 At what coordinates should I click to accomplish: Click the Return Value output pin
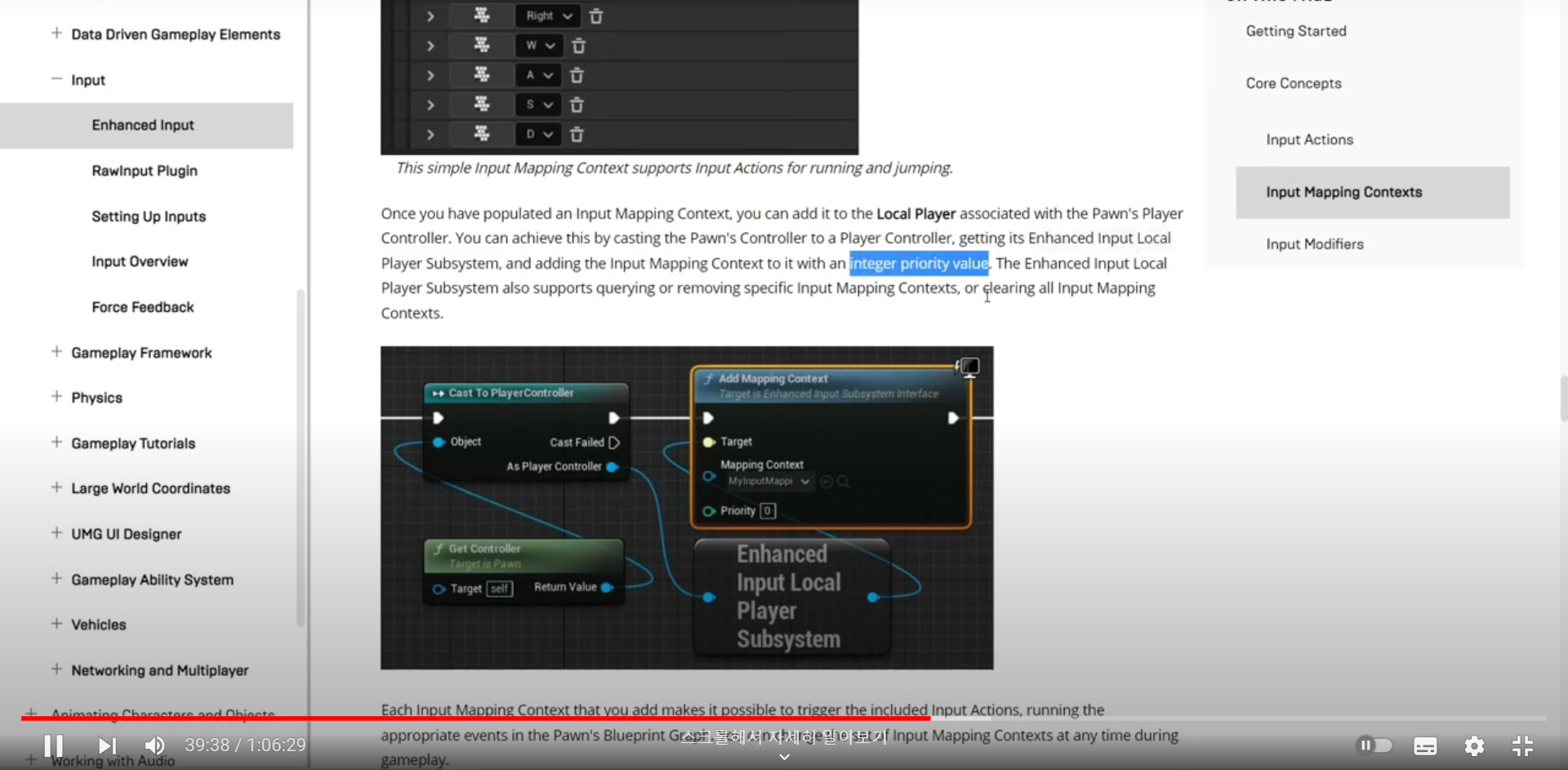(x=607, y=587)
